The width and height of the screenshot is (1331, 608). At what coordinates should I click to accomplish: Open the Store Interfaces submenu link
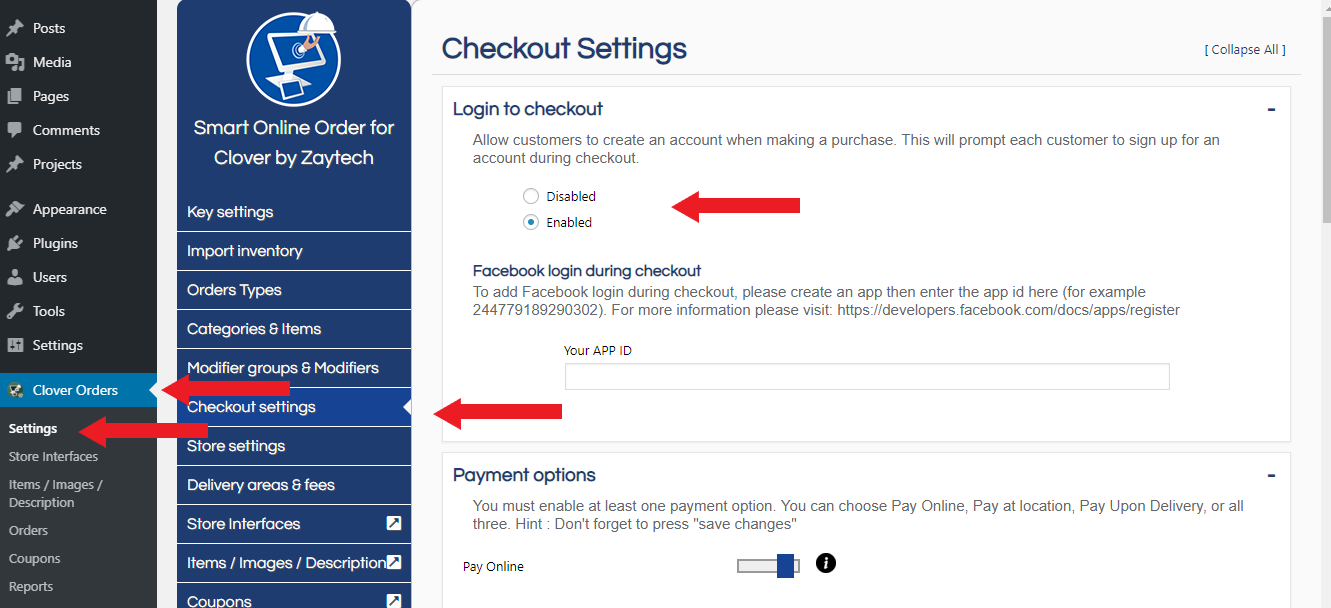click(53, 456)
